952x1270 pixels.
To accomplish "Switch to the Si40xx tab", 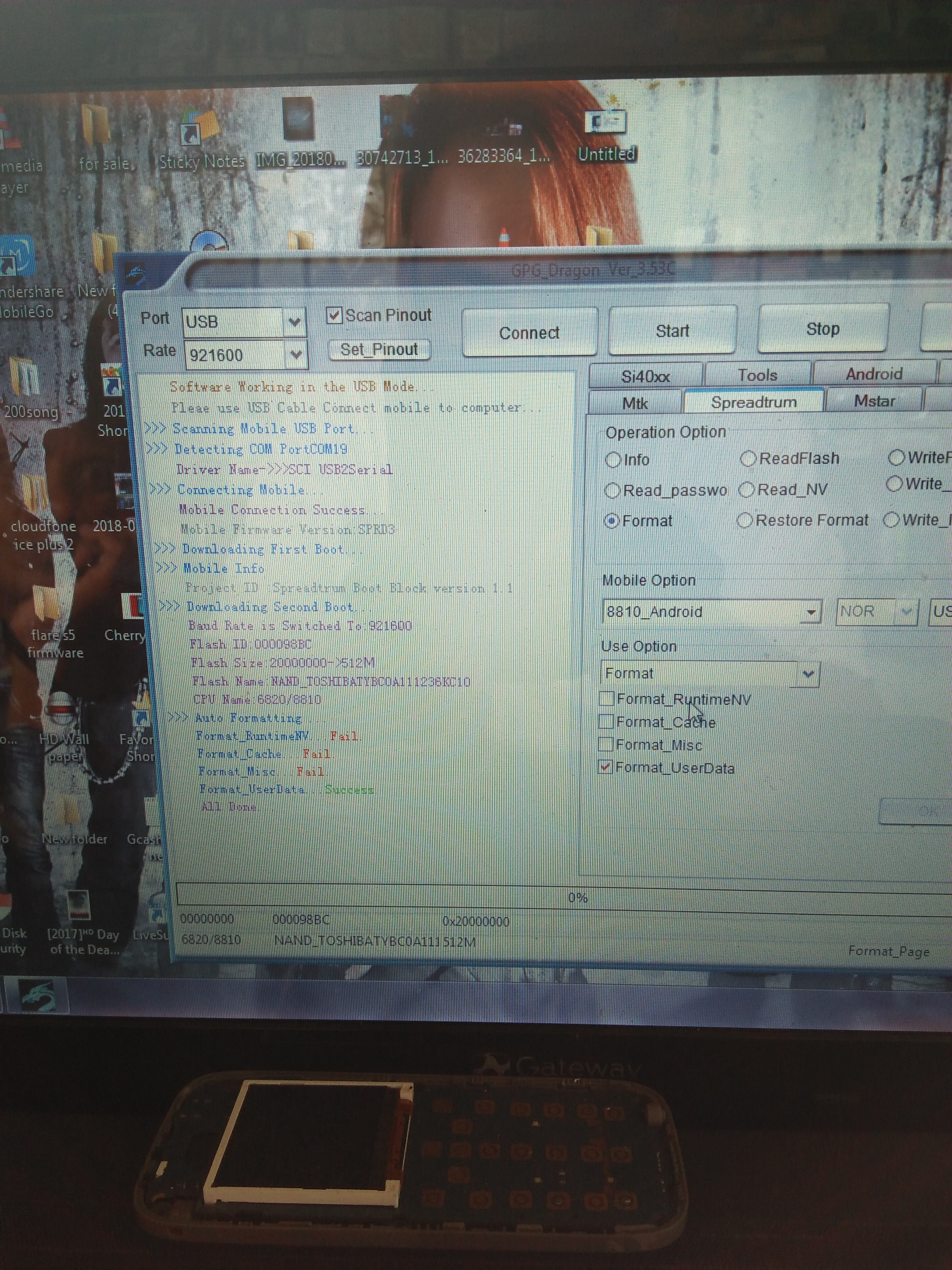I will tap(646, 377).
